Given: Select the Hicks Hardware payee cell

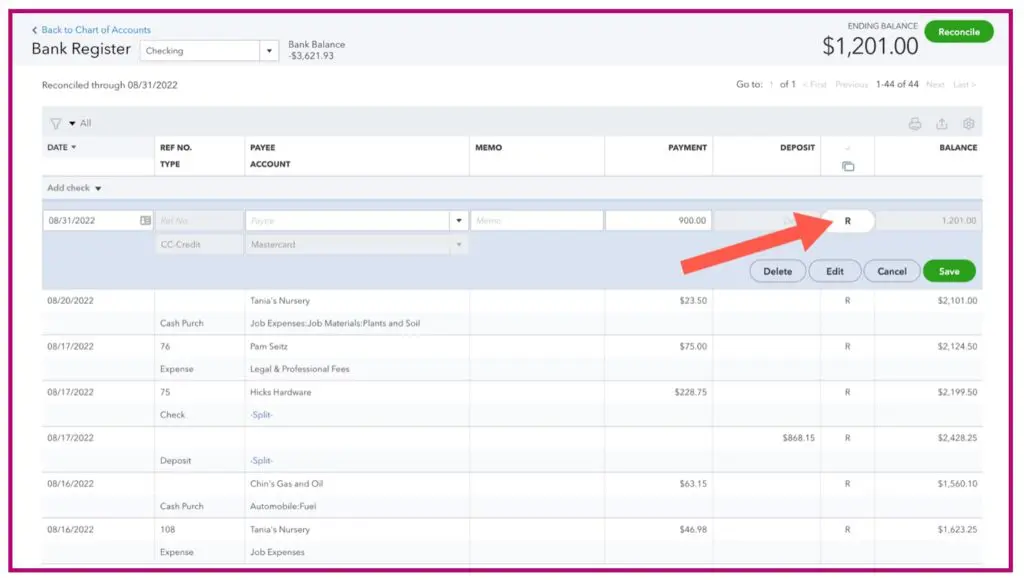Looking at the screenshot, I should (x=280, y=393).
